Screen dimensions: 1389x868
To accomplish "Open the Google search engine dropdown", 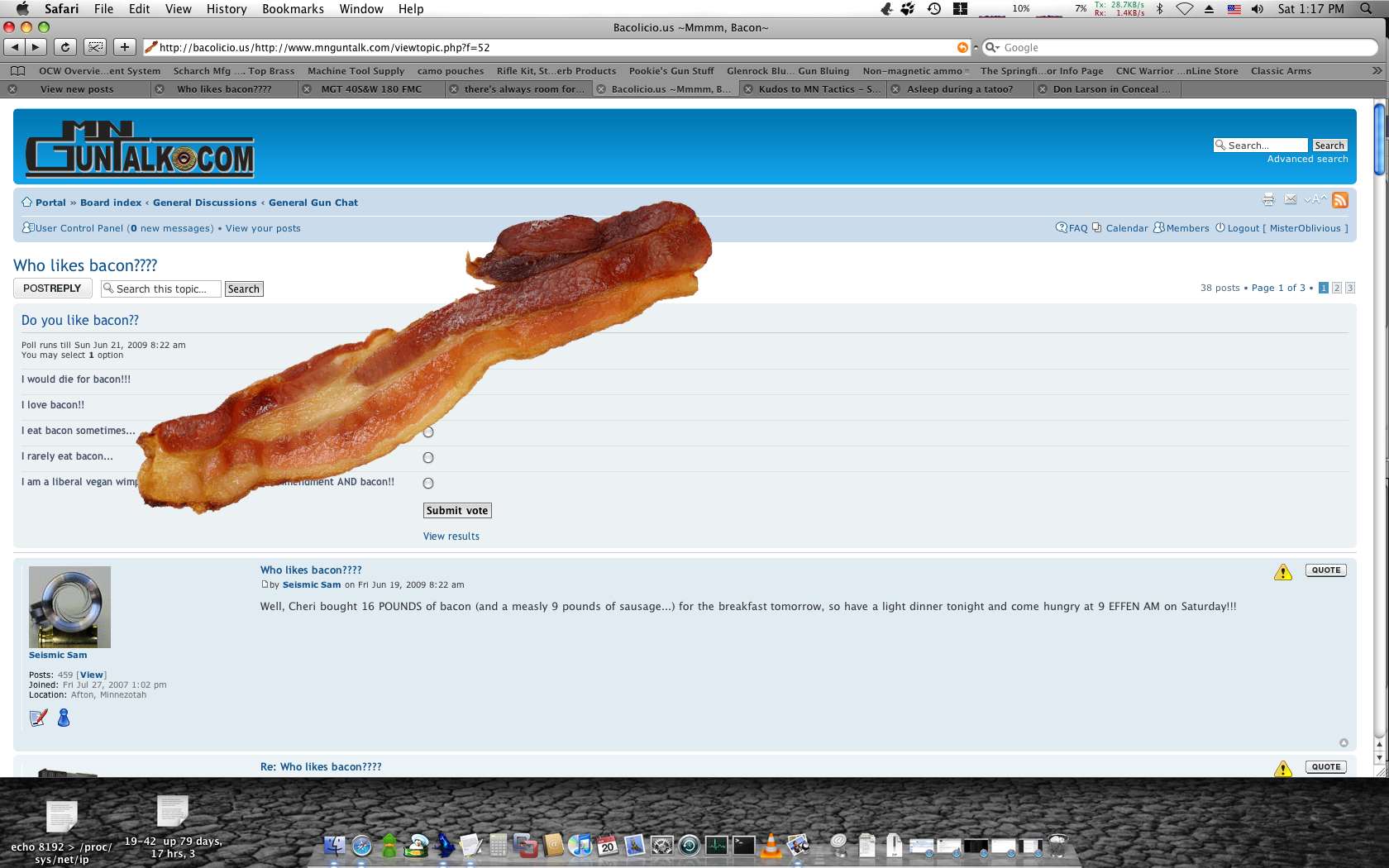I will pyautogui.click(x=992, y=48).
